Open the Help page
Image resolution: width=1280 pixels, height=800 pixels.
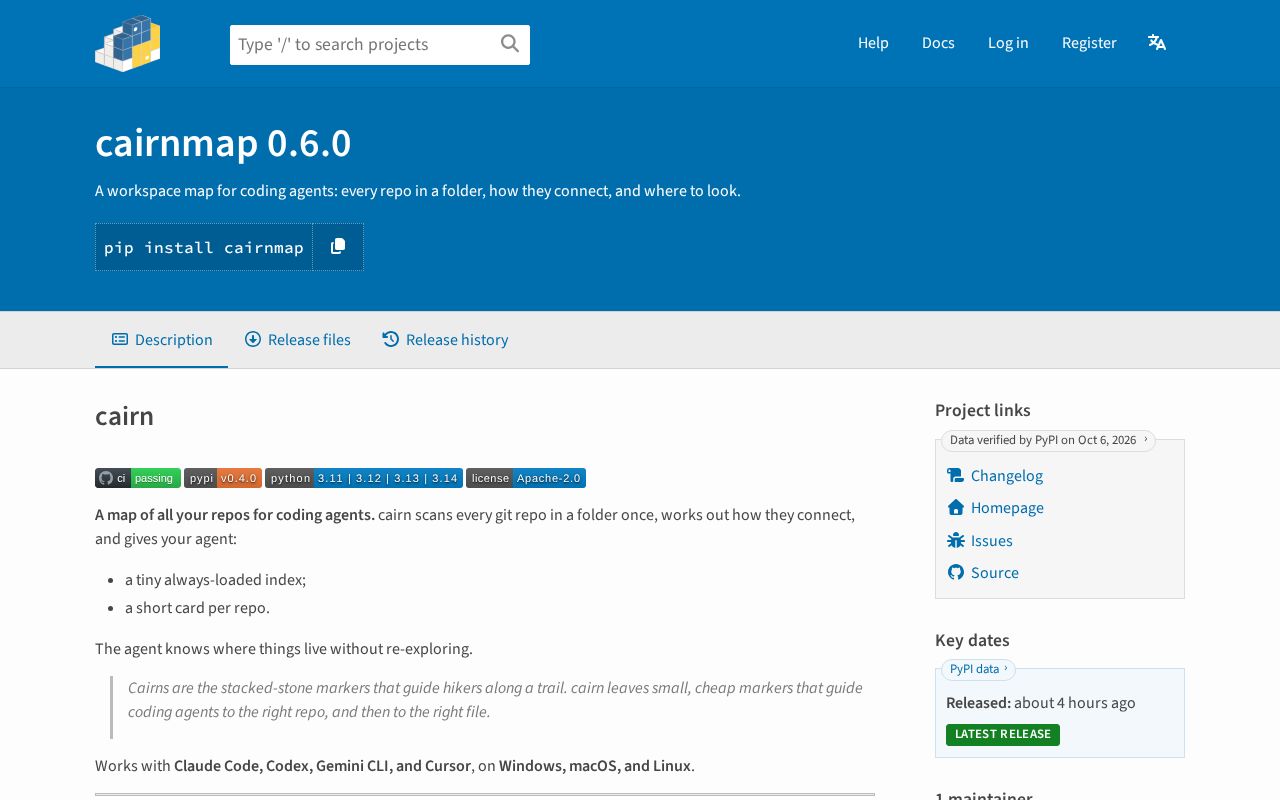tap(873, 43)
